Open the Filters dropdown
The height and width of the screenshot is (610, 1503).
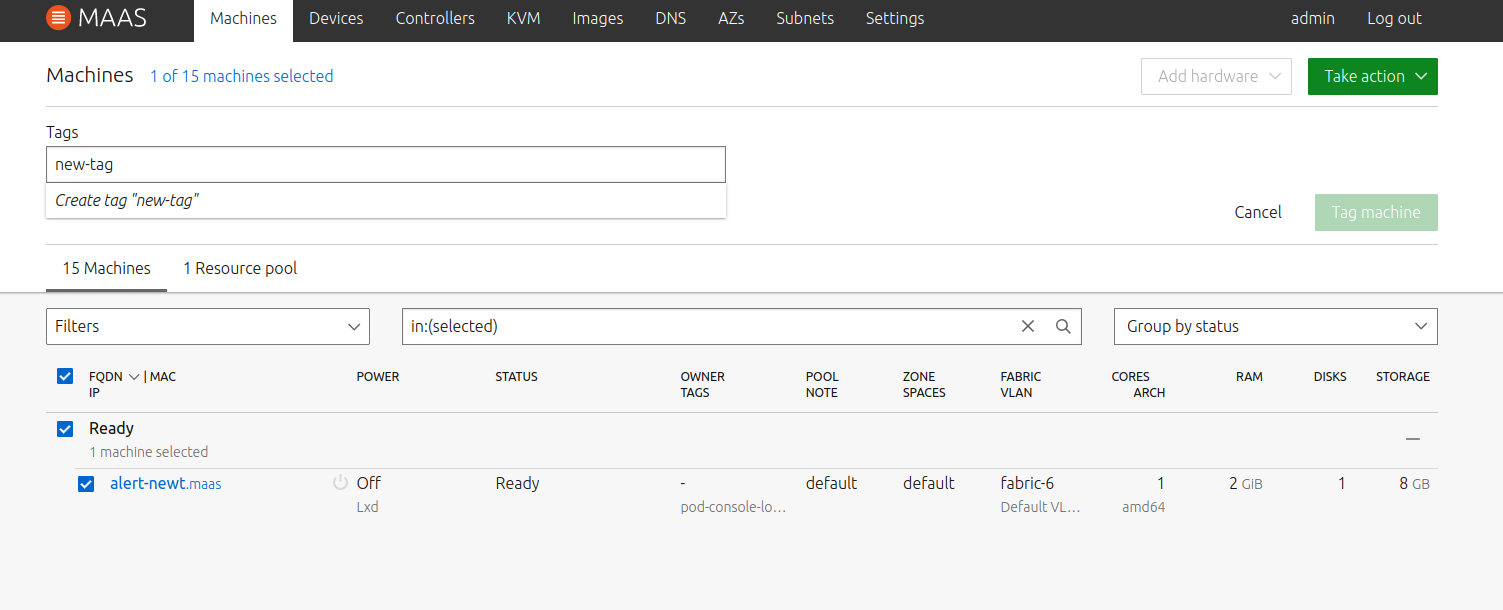point(208,326)
